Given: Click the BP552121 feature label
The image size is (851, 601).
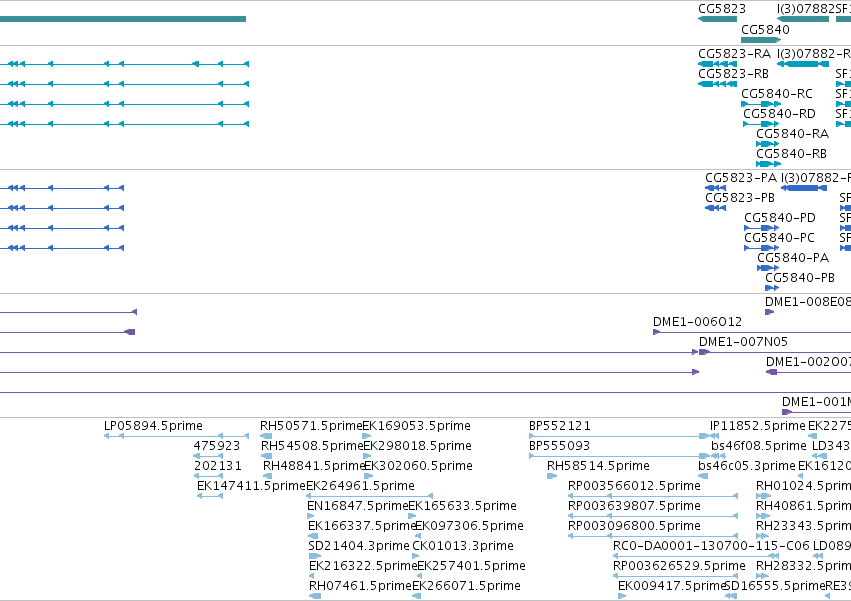Looking at the screenshot, I should point(560,426).
